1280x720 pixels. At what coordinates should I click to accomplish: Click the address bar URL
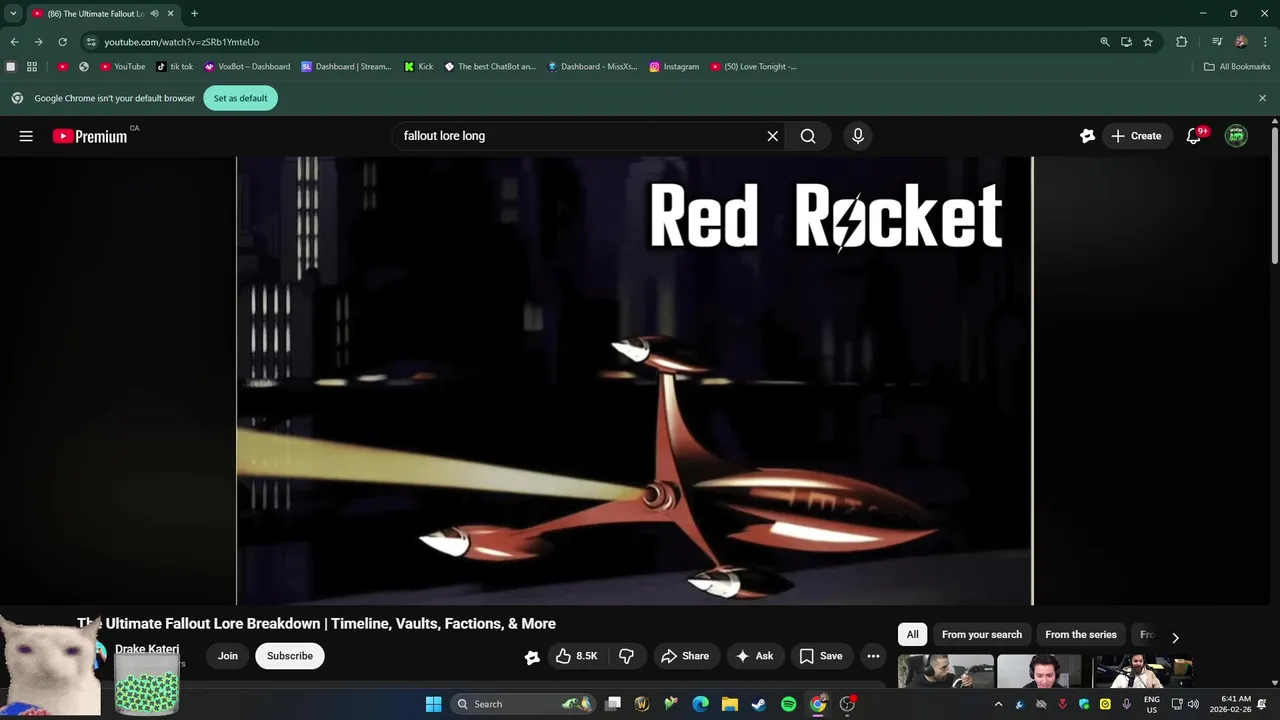click(182, 42)
